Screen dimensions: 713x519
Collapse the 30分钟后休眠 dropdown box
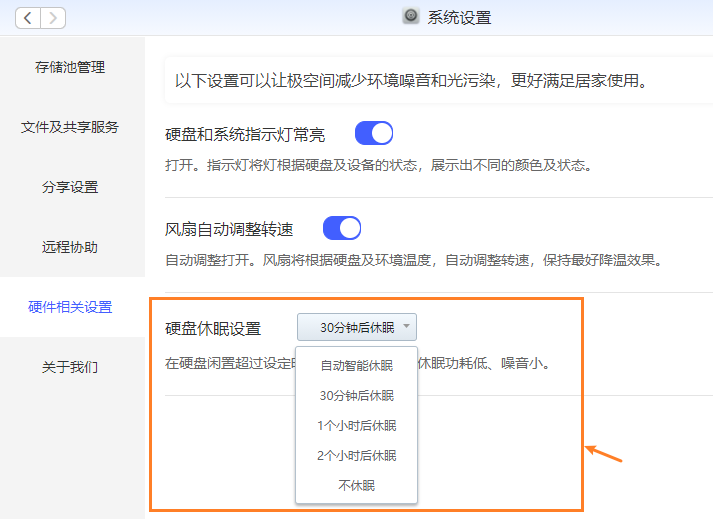click(x=357, y=327)
